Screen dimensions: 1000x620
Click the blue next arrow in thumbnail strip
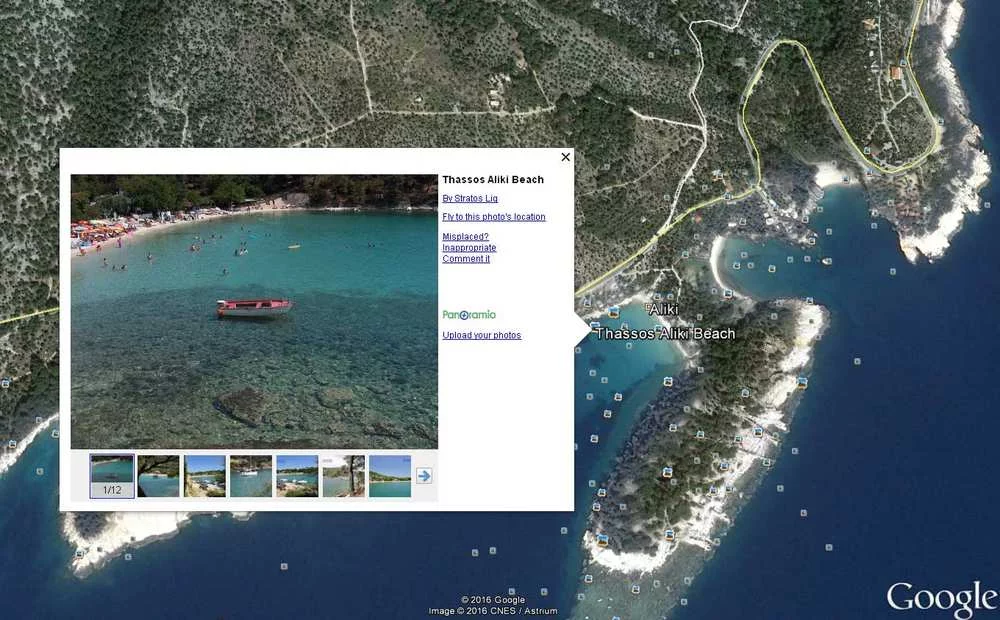tap(424, 476)
